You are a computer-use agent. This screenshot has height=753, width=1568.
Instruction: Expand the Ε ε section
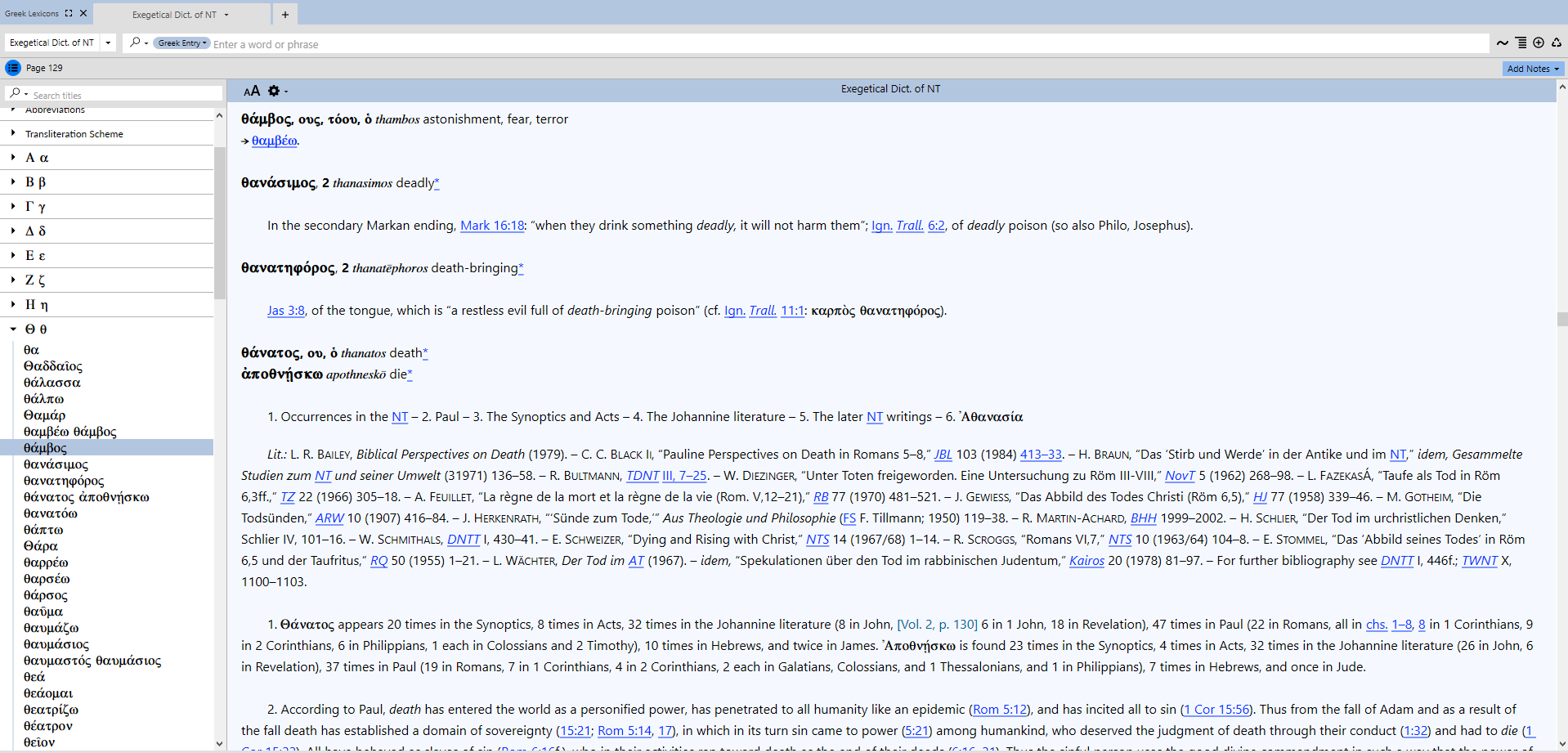(13, 255)
